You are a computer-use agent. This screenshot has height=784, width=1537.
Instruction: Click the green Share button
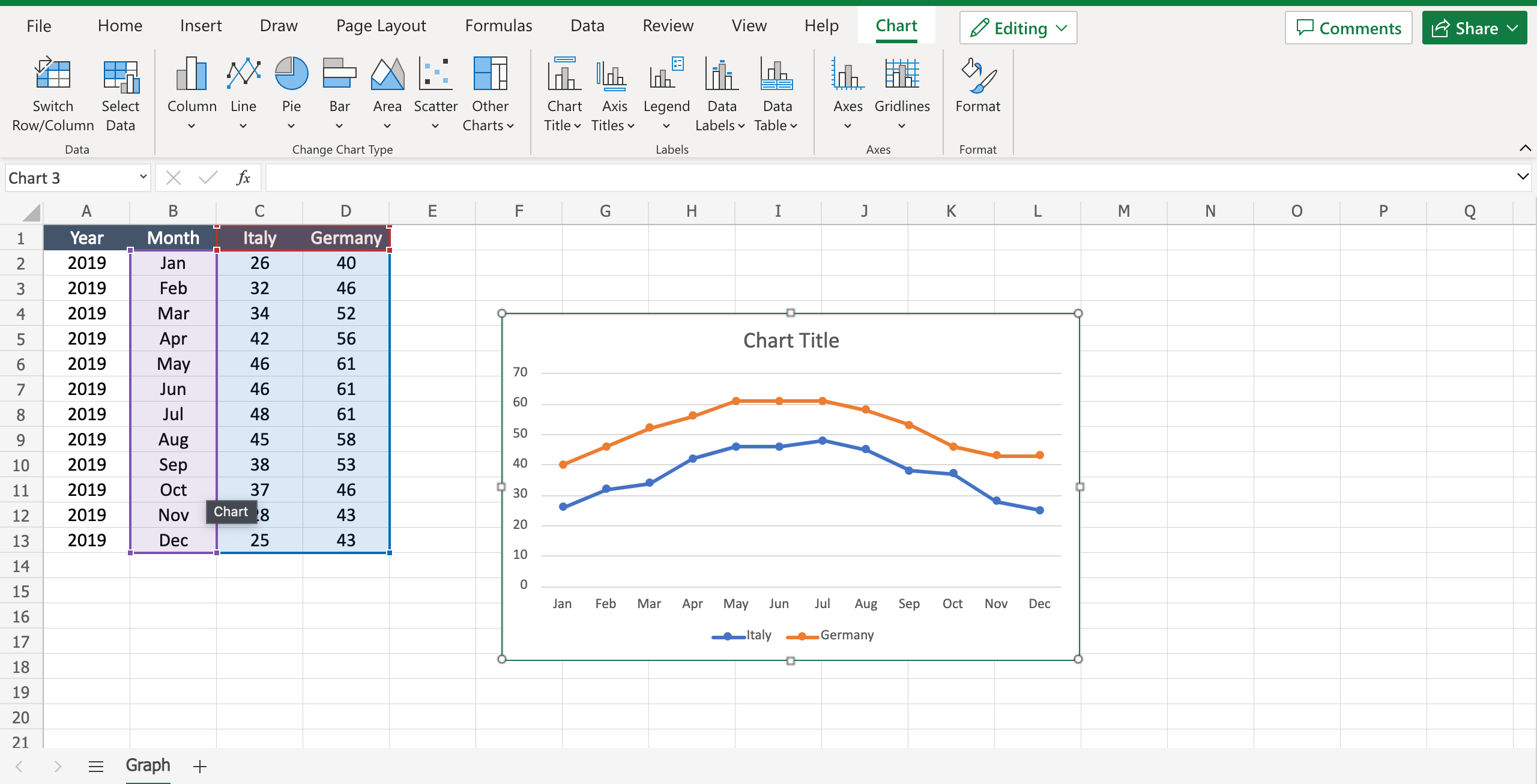click(1475, 28)
